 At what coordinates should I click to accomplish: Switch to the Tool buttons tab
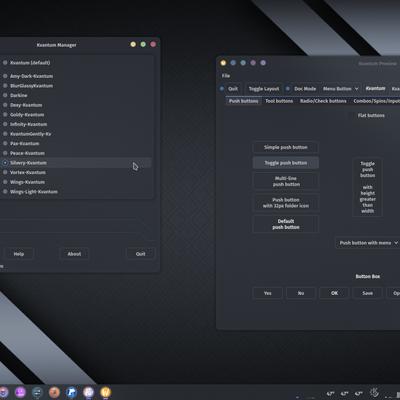[279, 101]
